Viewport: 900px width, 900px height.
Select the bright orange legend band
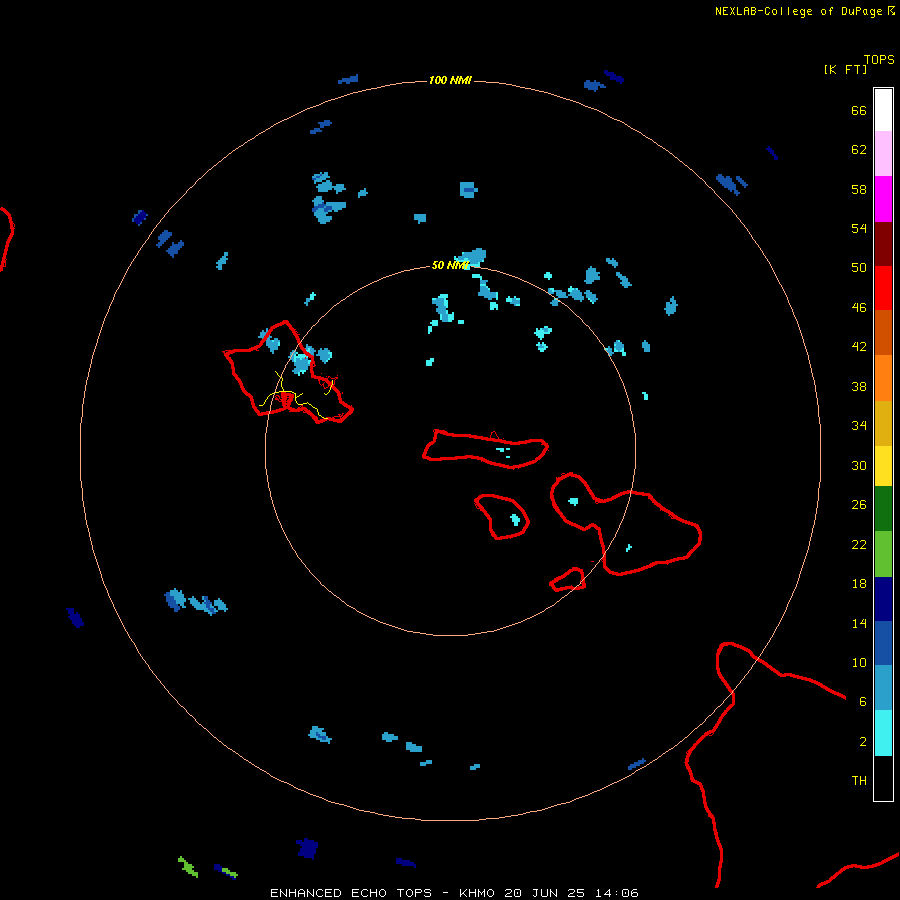[883, 378]
